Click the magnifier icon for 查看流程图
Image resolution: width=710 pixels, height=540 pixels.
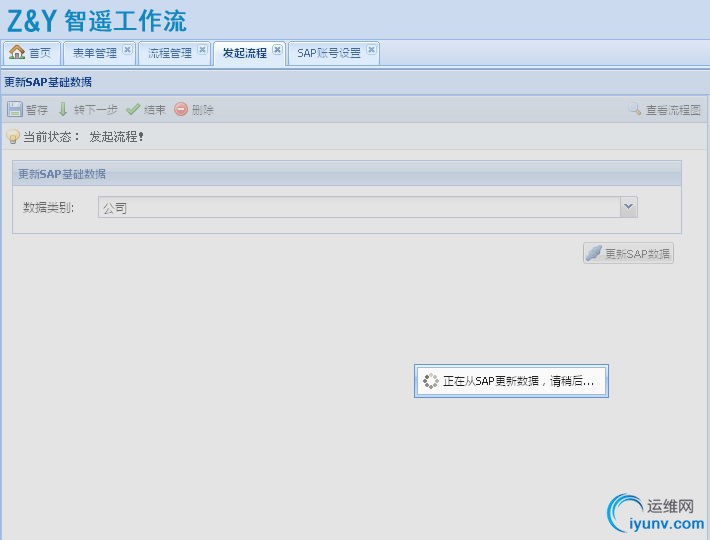pos(635,109)
